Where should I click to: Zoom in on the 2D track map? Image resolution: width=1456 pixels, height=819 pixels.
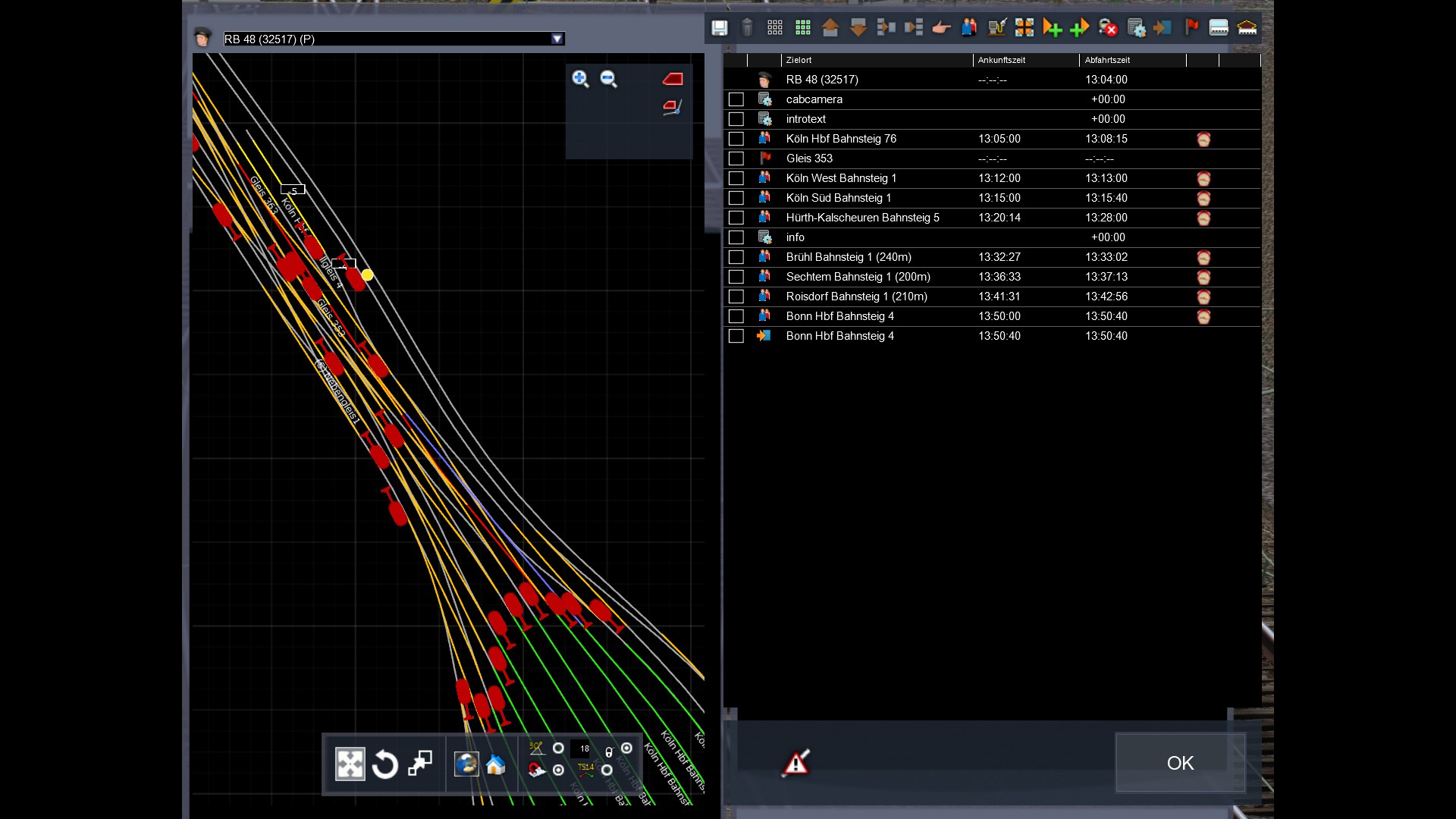coord(581,79)
